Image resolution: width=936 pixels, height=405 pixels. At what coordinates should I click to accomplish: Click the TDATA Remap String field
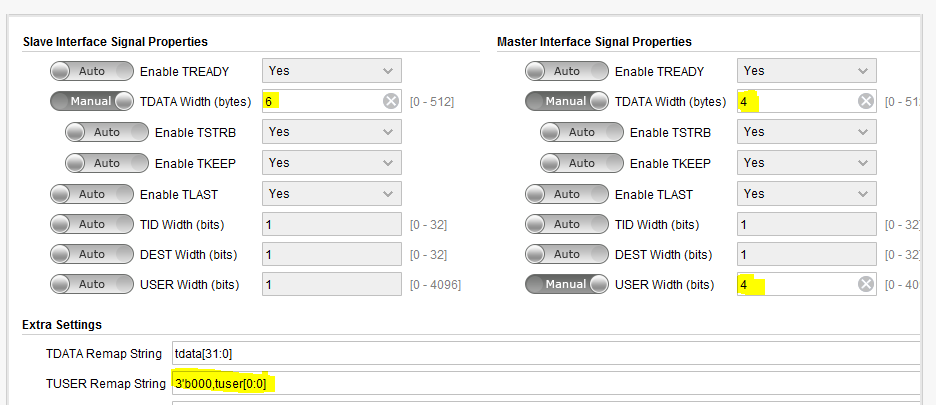[545, 353]
